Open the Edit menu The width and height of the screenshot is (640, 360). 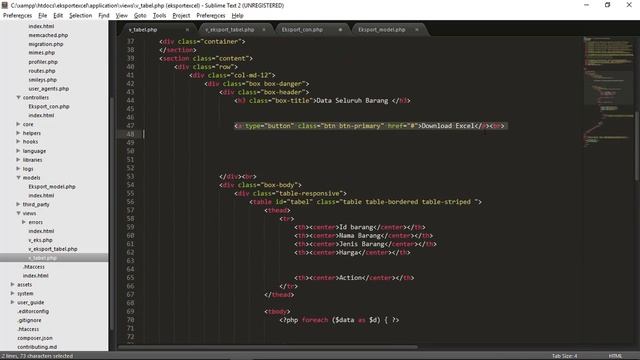pyautogui.click(x=58, y=16)
